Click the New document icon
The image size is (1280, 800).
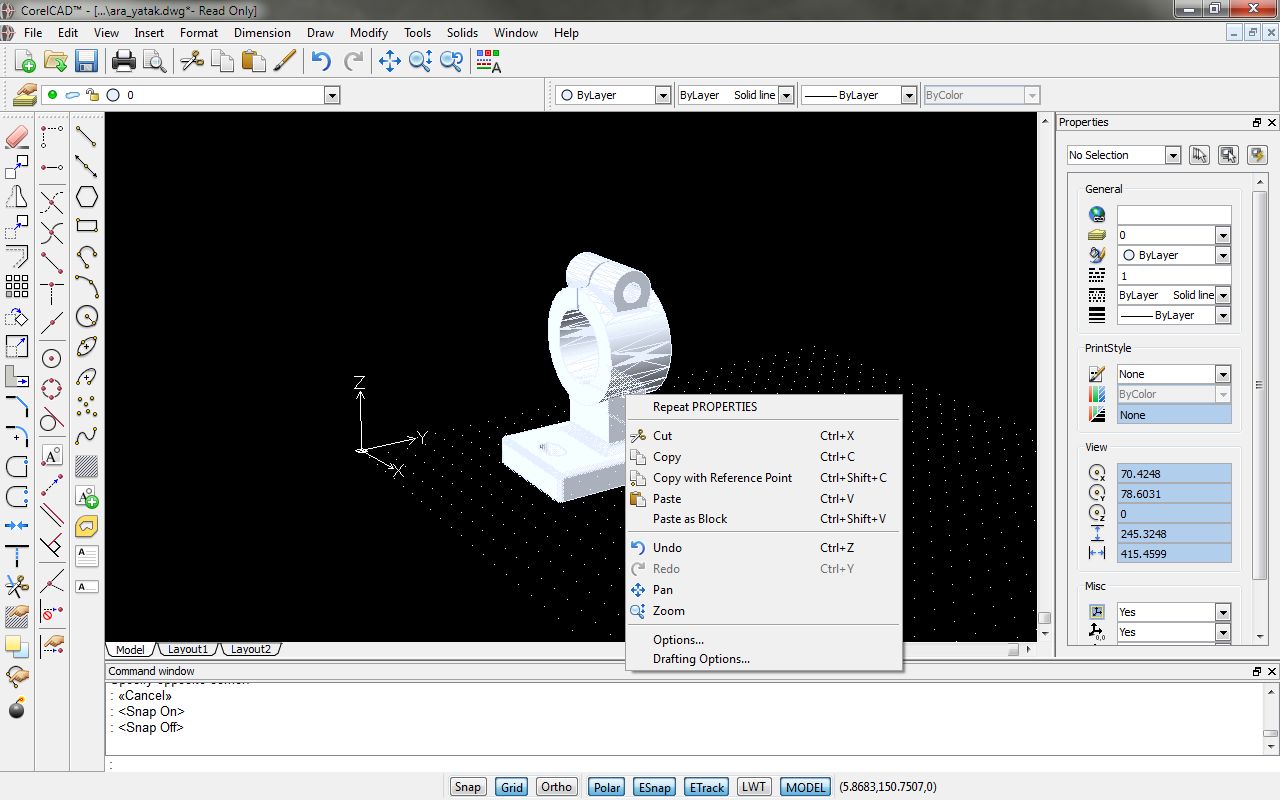pos(24,62)
